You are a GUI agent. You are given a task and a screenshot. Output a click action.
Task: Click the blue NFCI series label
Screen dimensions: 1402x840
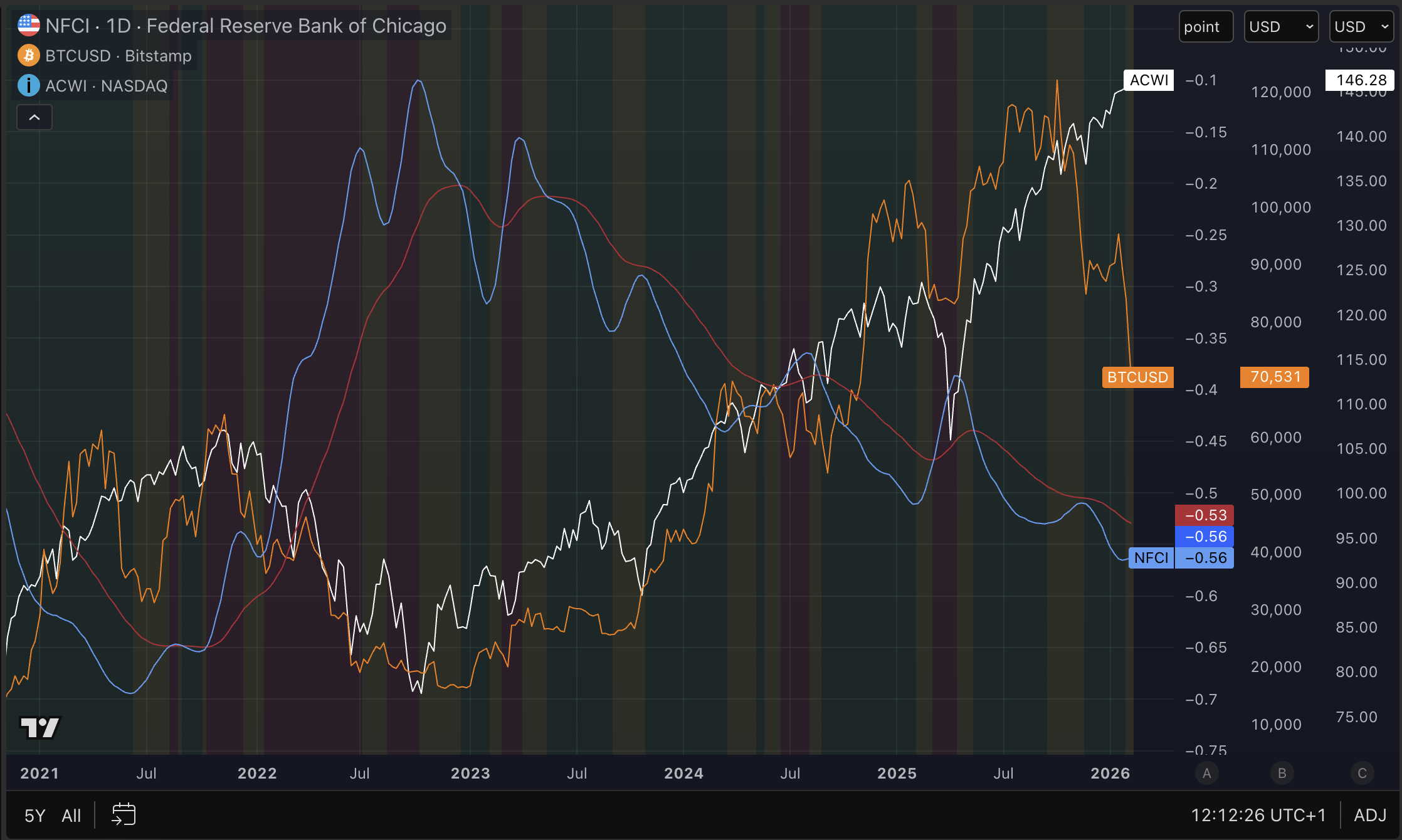(1151, 558)
